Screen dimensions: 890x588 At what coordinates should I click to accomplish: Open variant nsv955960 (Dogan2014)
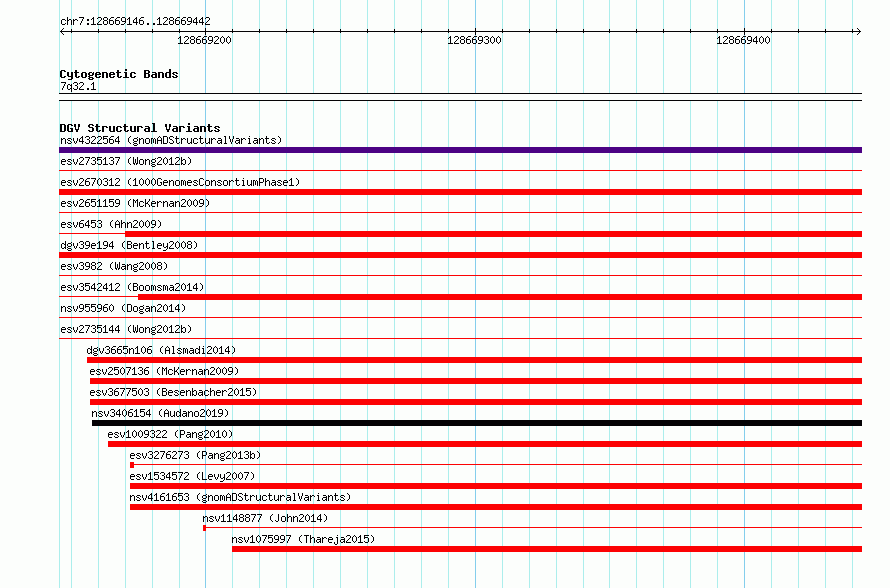(123, 308)
